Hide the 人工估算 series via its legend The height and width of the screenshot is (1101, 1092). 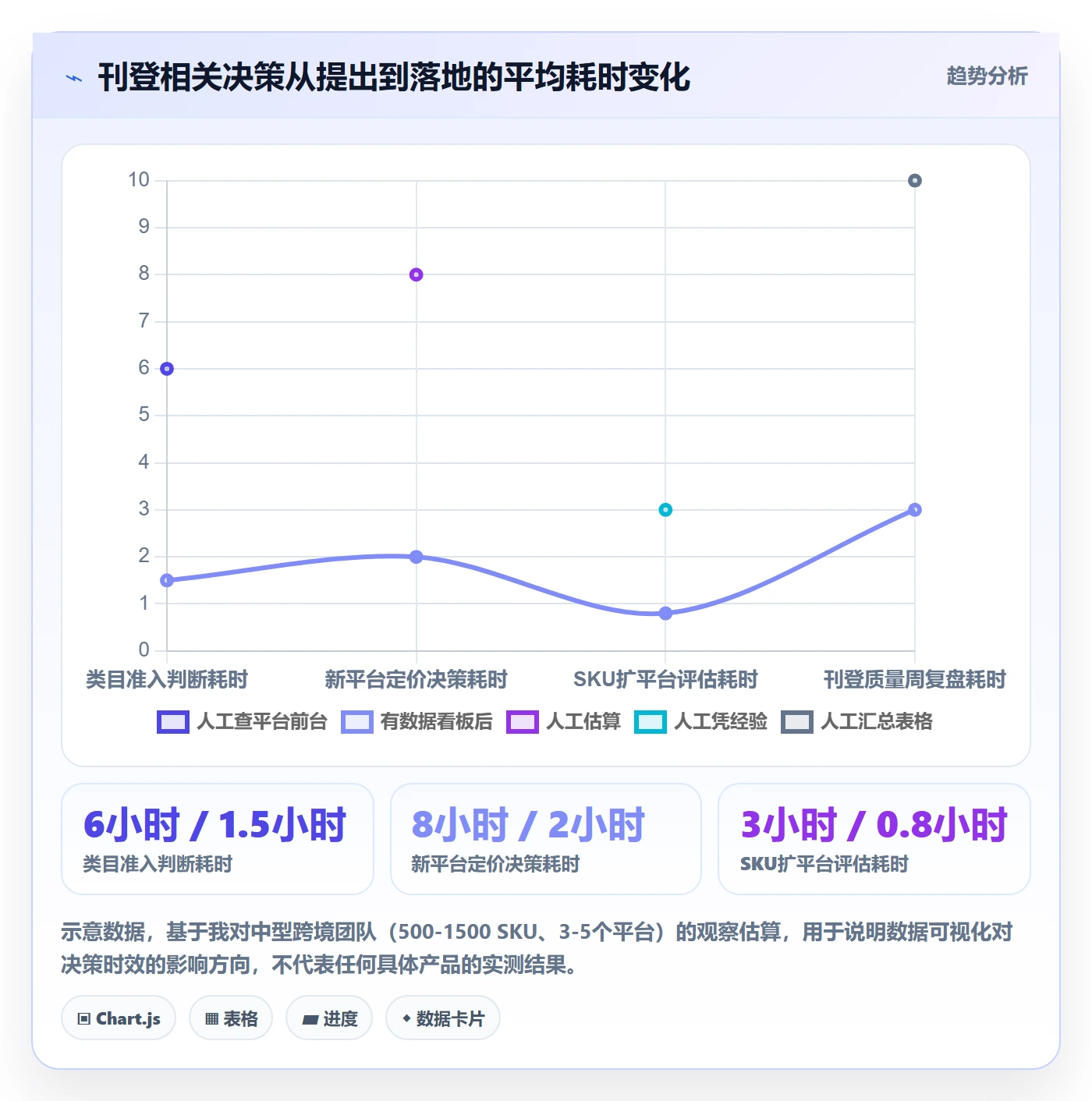(x=564, y=722)
